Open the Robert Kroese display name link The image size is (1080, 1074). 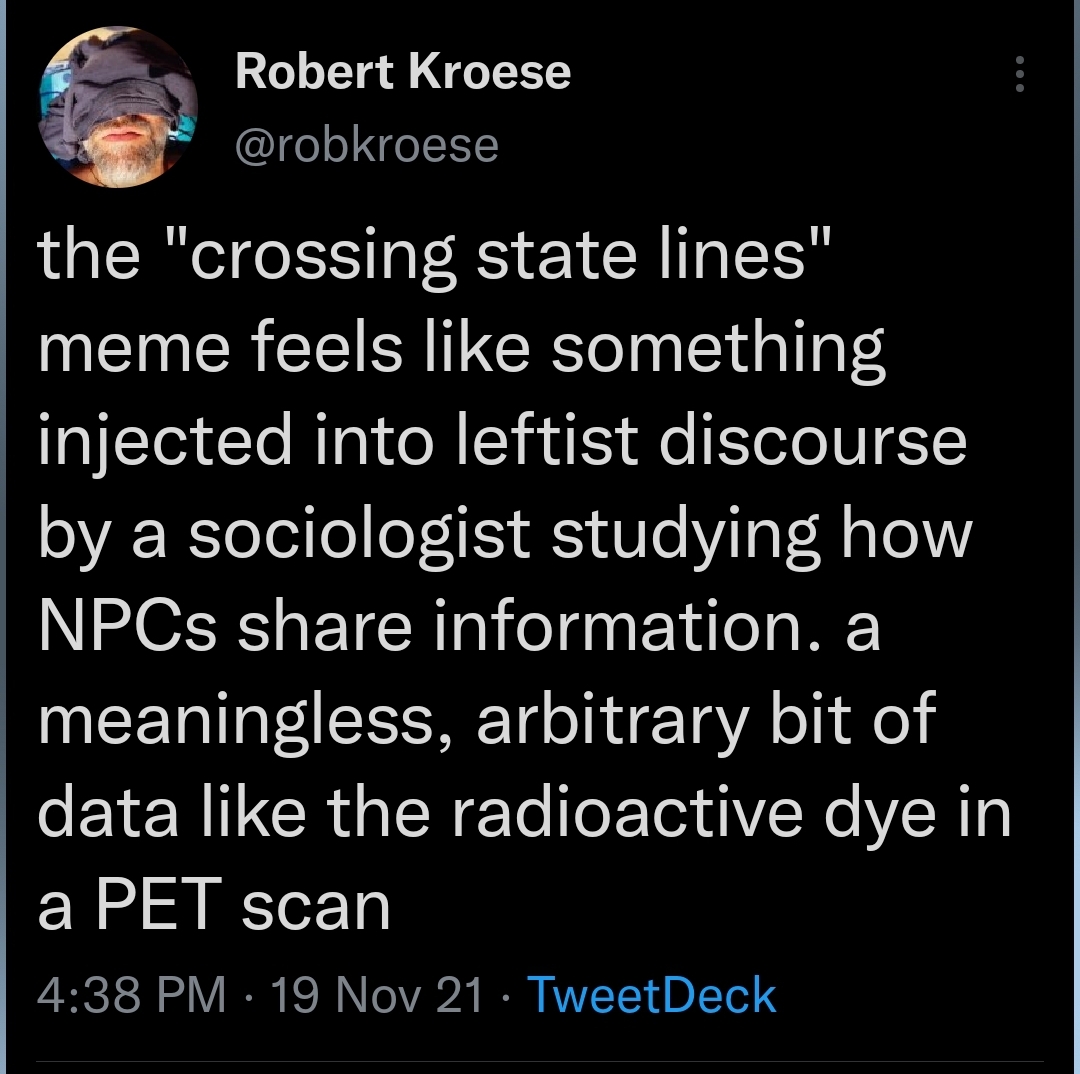(403, 73)
